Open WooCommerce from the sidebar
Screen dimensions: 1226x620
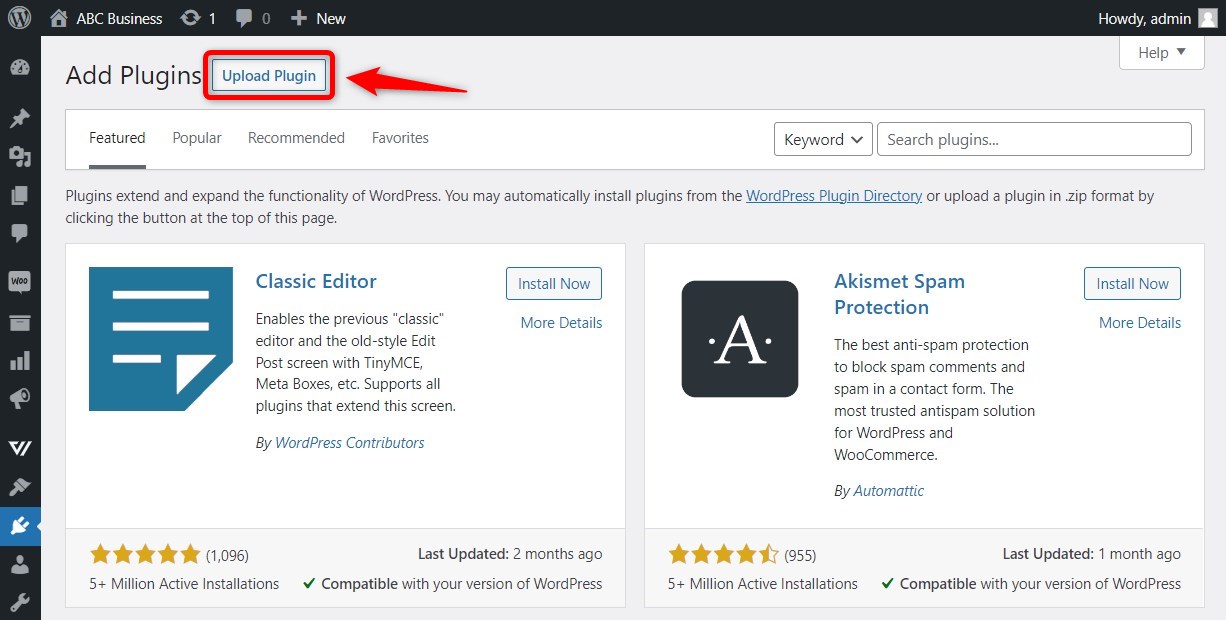(x=20, y=282)
